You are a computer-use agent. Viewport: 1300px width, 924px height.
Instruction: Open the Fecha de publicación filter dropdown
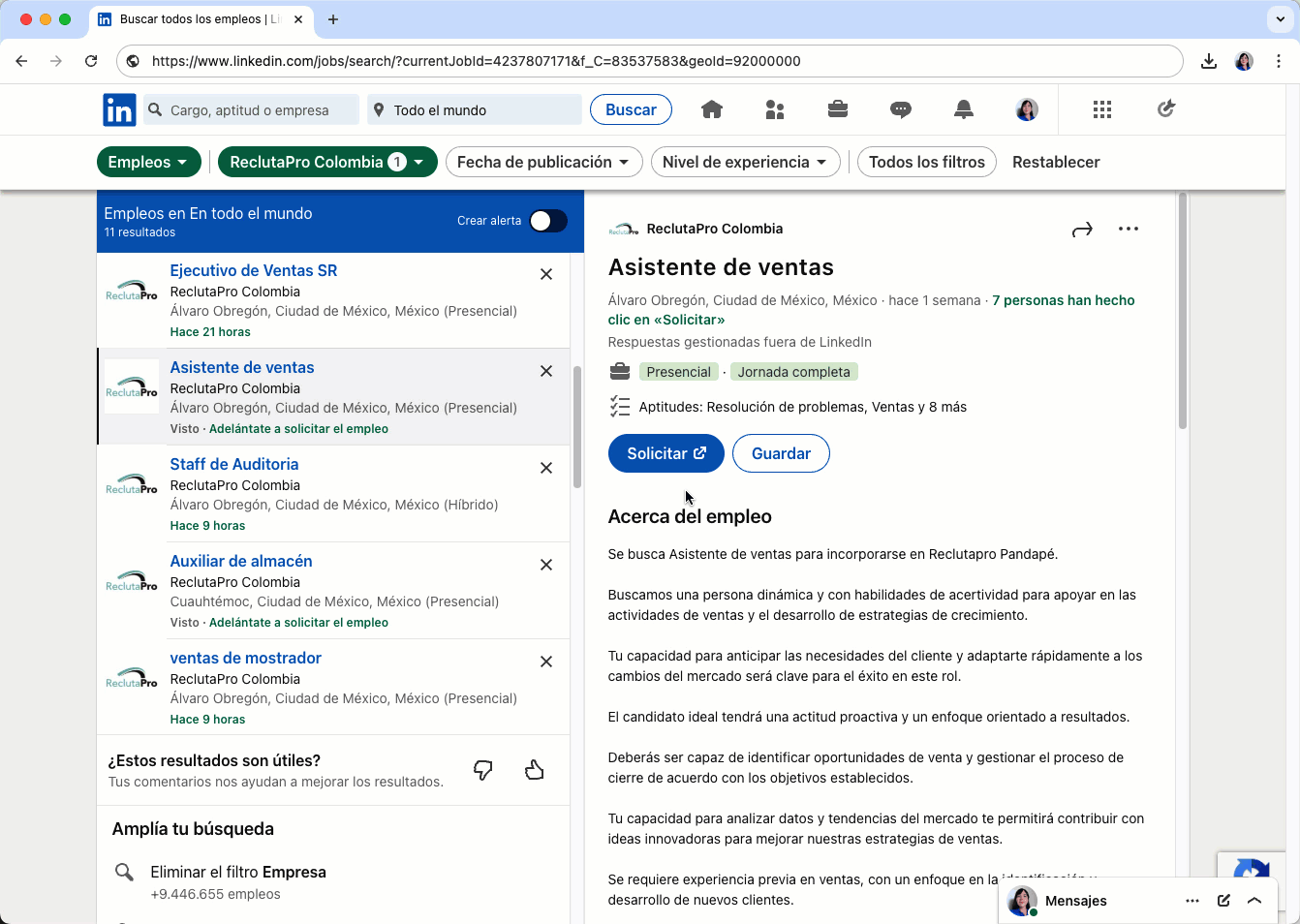coord(543,162)
